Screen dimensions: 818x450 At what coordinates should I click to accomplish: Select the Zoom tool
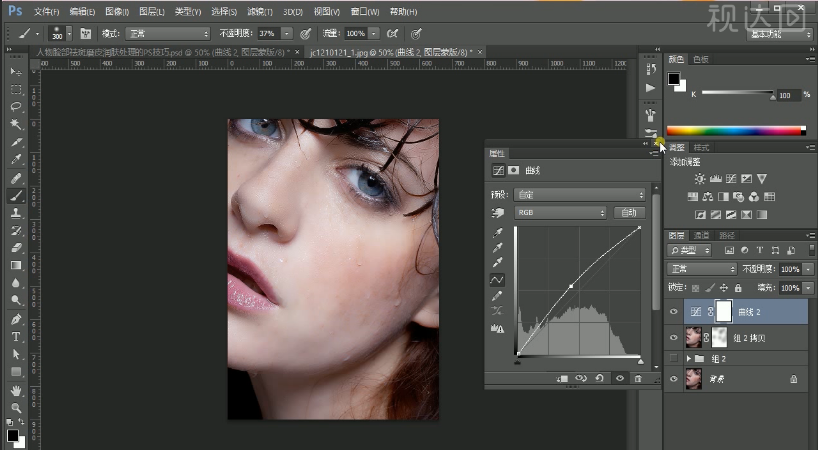pos(16,408)
